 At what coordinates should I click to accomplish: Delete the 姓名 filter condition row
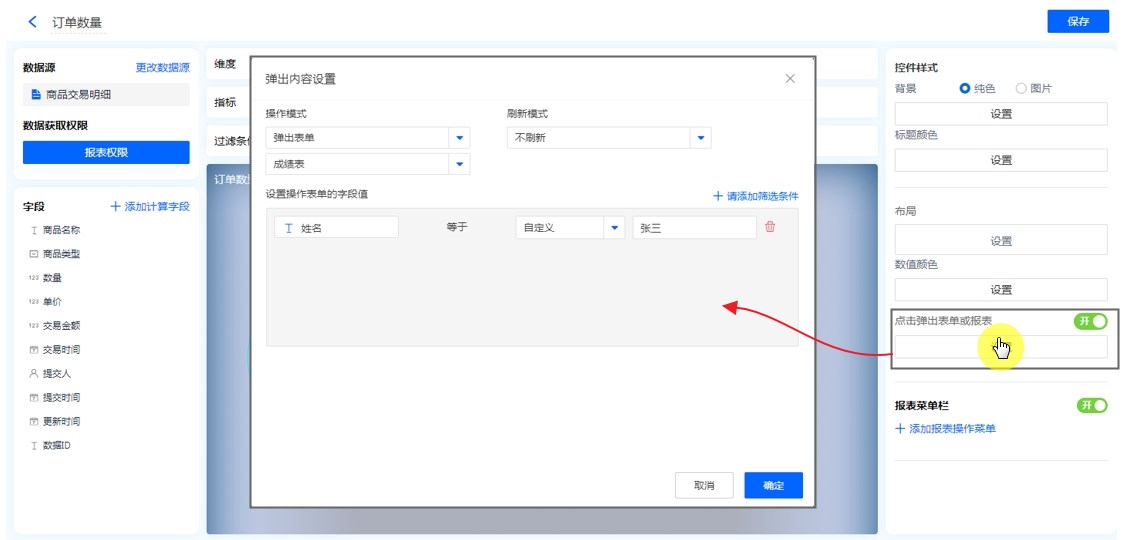pyautogui.click(x=770, y=227)
